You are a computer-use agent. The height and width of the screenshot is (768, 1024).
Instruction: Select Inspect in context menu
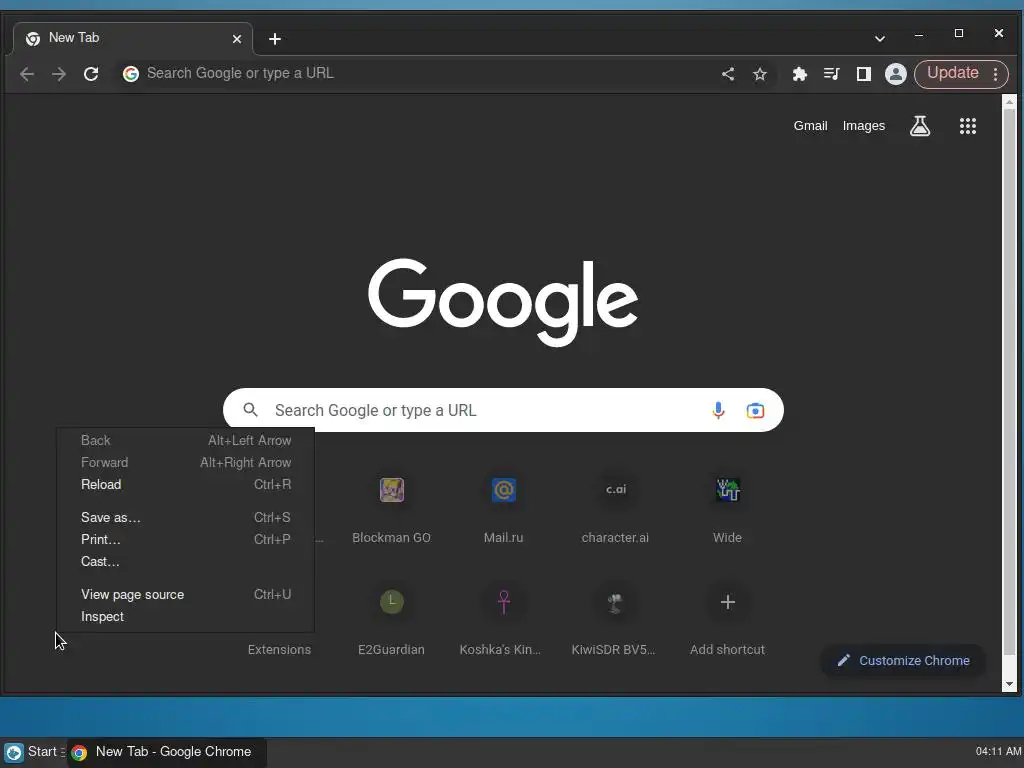tap(185, 616)
